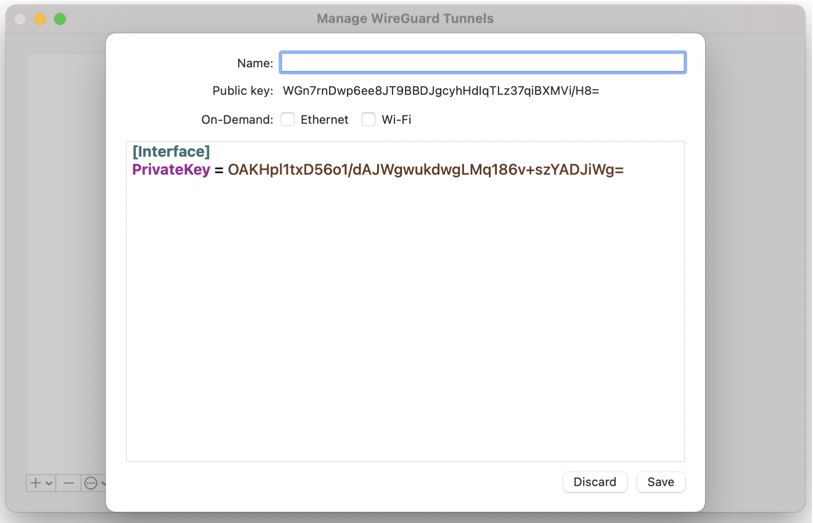
Task: Select the On-Demand label
Action: (x=237, y=120)
